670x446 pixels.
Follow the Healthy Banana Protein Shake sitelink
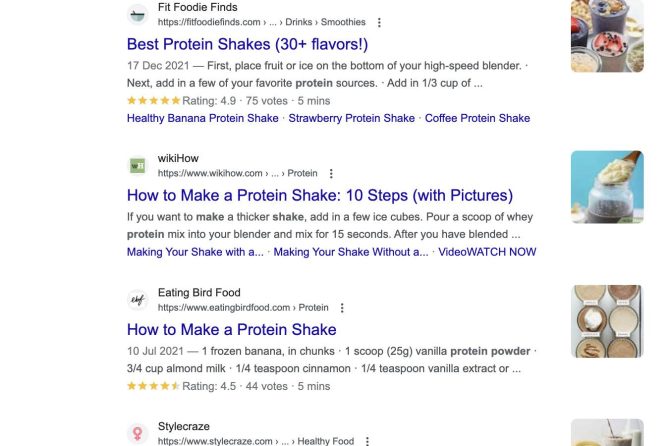pos(203,118)
